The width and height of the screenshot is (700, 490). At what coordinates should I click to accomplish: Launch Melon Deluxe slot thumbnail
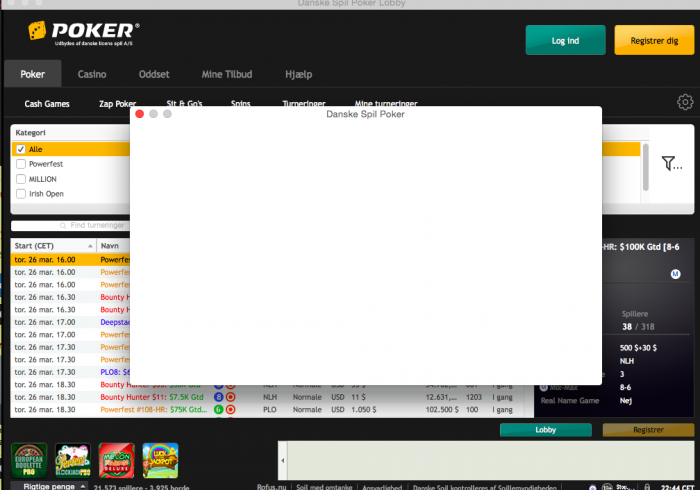click(x=117, y=461)
